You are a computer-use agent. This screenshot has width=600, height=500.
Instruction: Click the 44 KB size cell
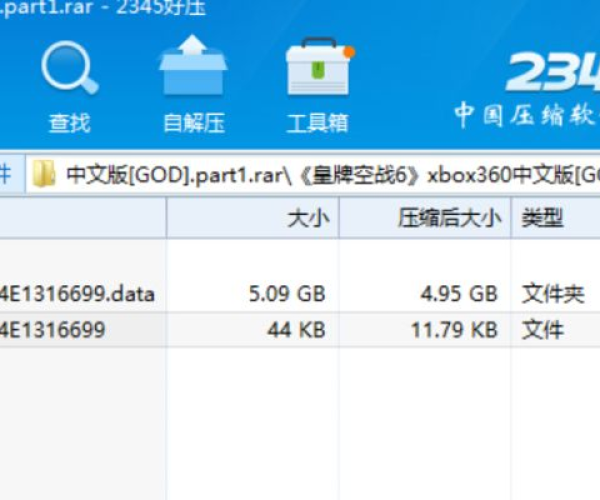pos(296,330)
